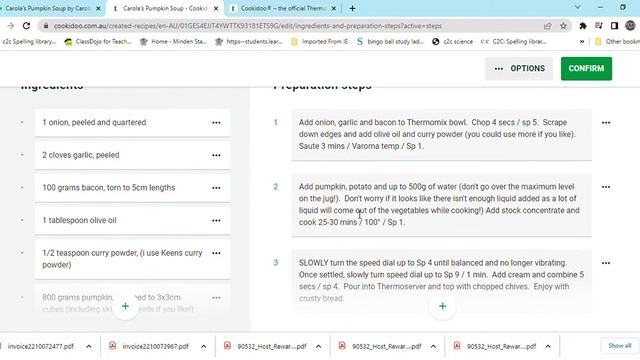Add a new preparation step with plus button
The height and width of the screenshot is (360, 640).
[442, 306]
